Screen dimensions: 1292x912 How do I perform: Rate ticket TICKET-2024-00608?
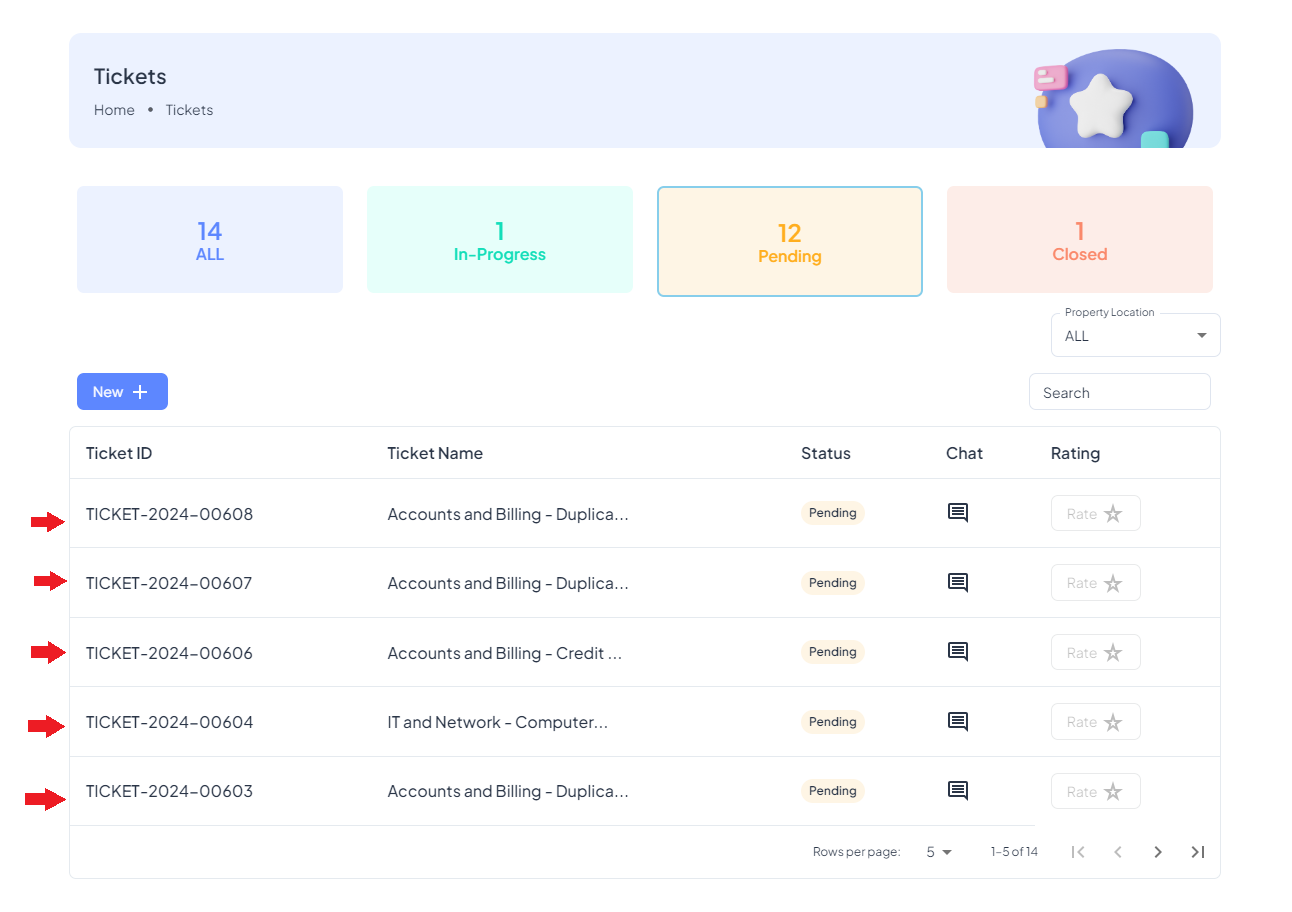(1095, 514)
